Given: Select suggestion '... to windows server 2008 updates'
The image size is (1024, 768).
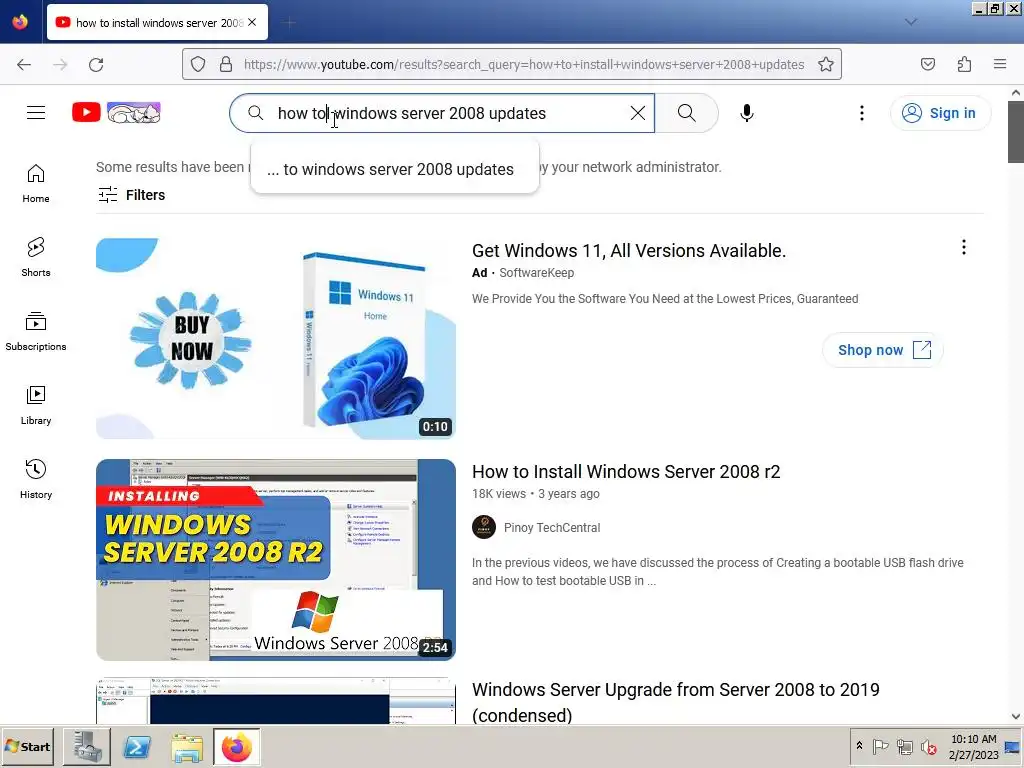Looking at the screenshot, I should click(394, 169).
